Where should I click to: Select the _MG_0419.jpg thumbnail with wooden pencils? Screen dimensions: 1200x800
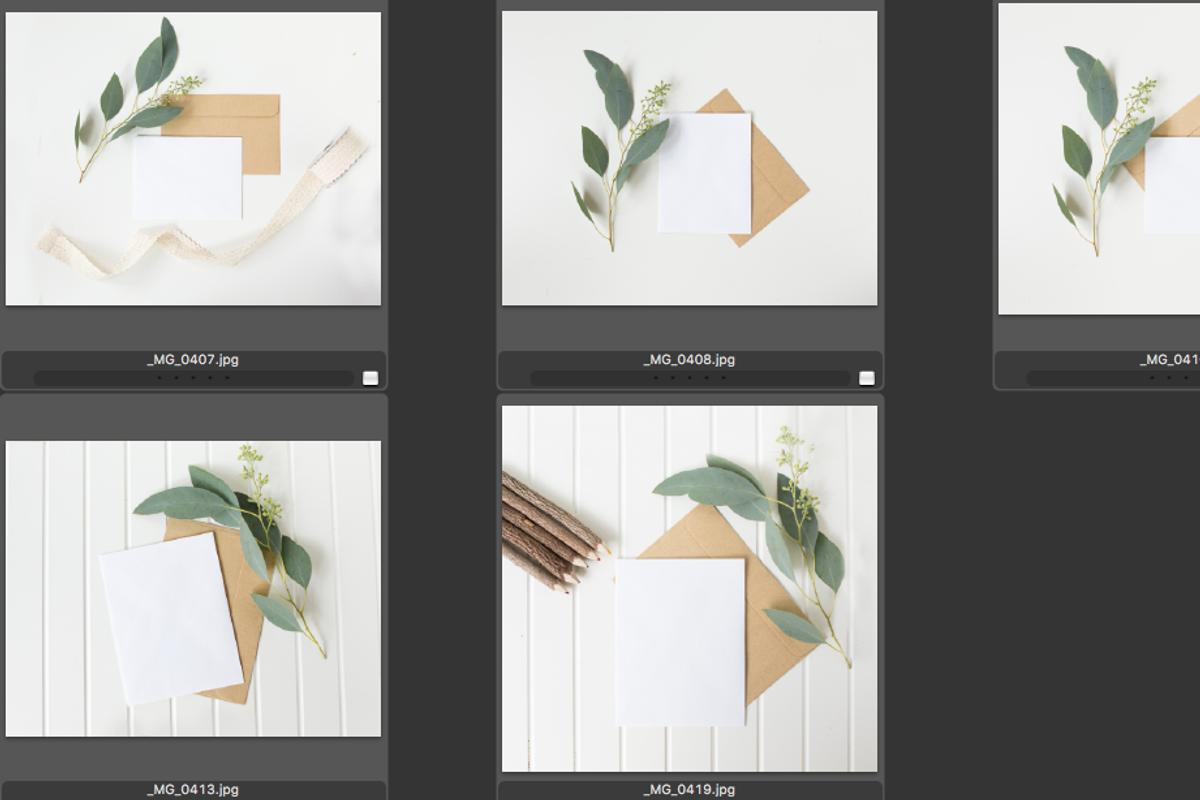pyautogui.click(x=690, y=589)
